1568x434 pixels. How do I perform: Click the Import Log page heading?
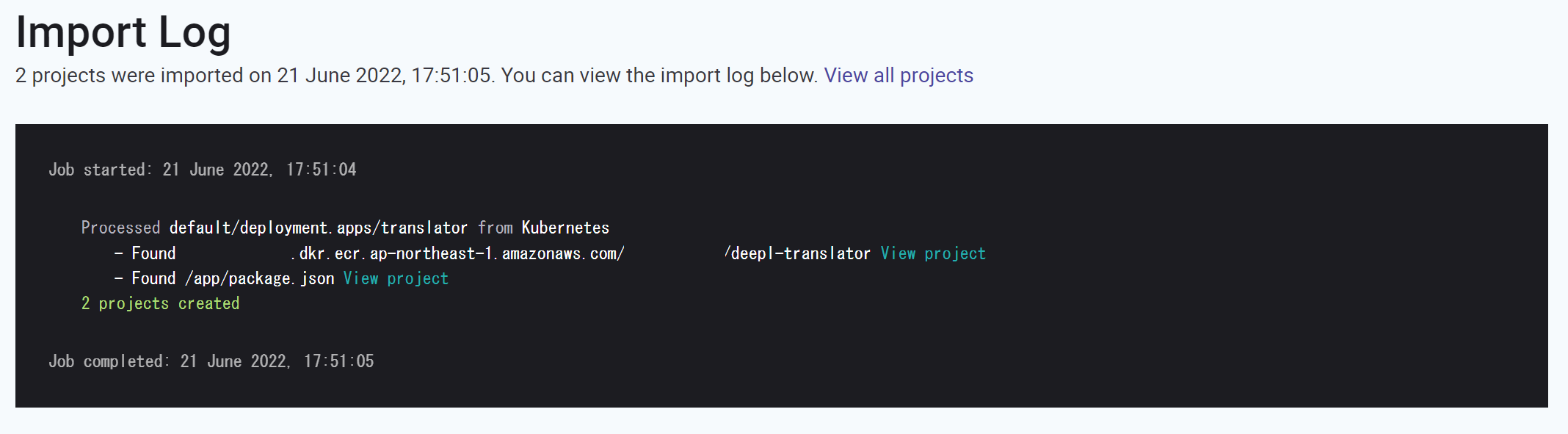click(x=123, y=32)
